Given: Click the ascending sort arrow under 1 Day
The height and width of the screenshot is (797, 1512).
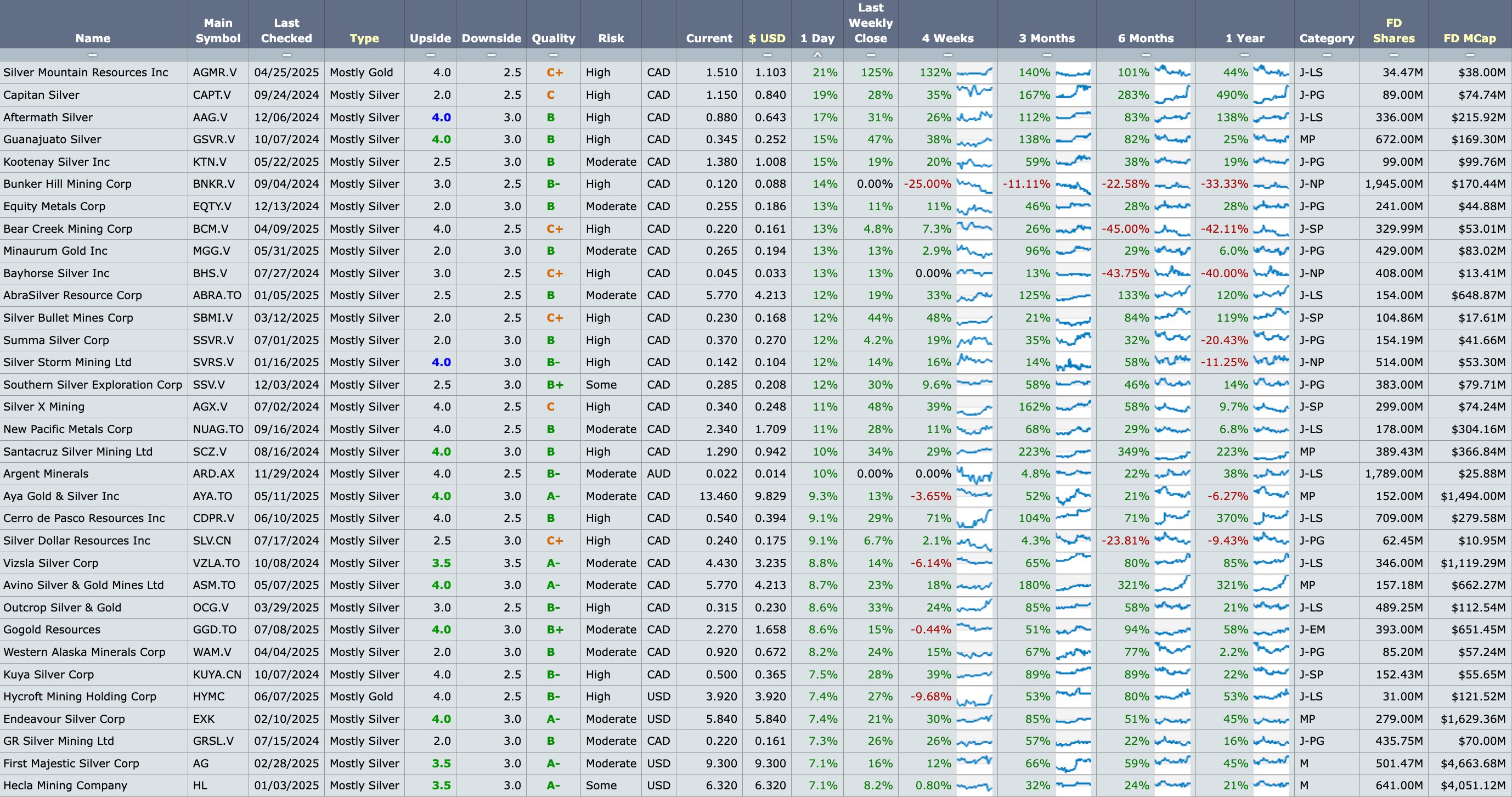Looking at the screenshot, I should 817,55.
